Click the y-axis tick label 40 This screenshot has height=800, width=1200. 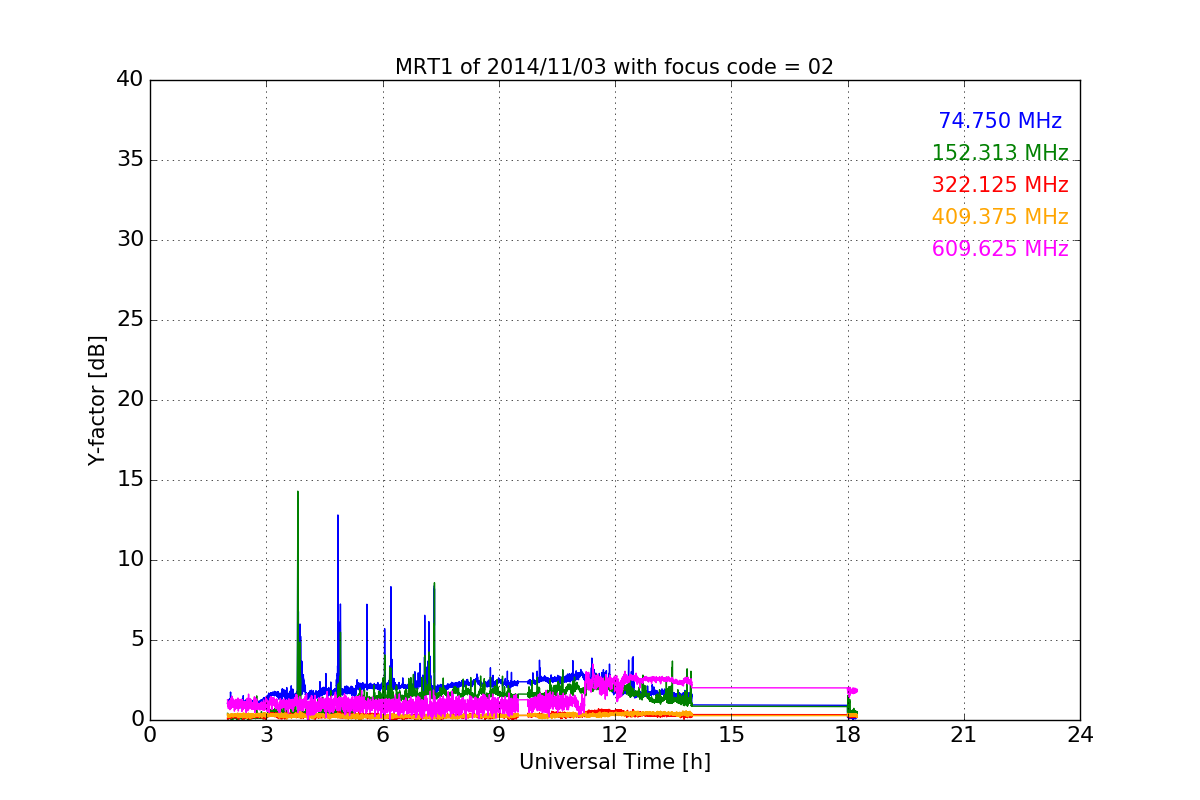coord(129,80)
